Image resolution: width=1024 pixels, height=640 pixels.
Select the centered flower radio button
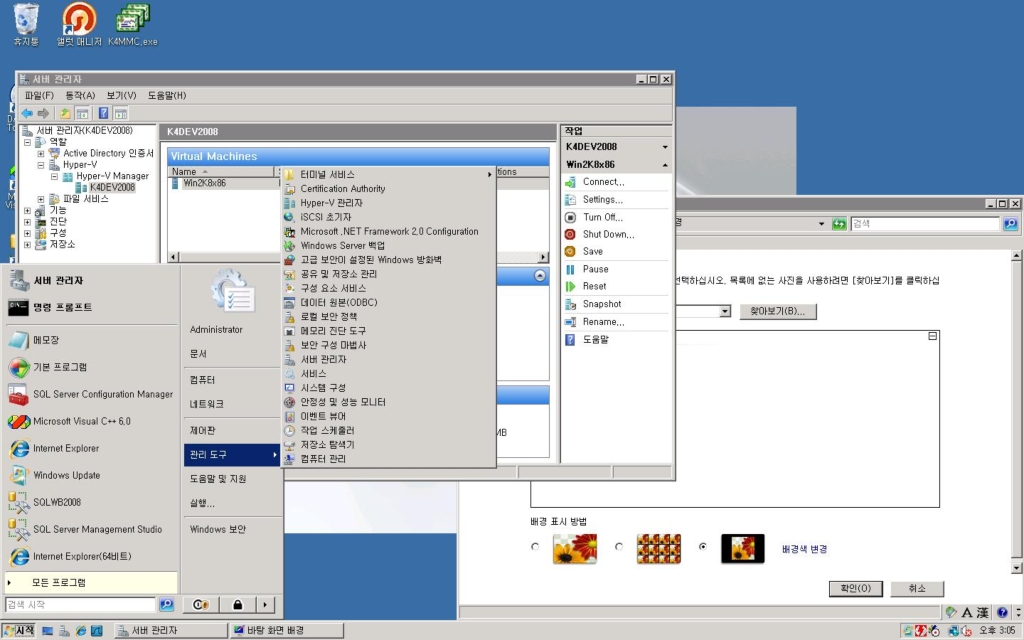click(x=703, y=547)
